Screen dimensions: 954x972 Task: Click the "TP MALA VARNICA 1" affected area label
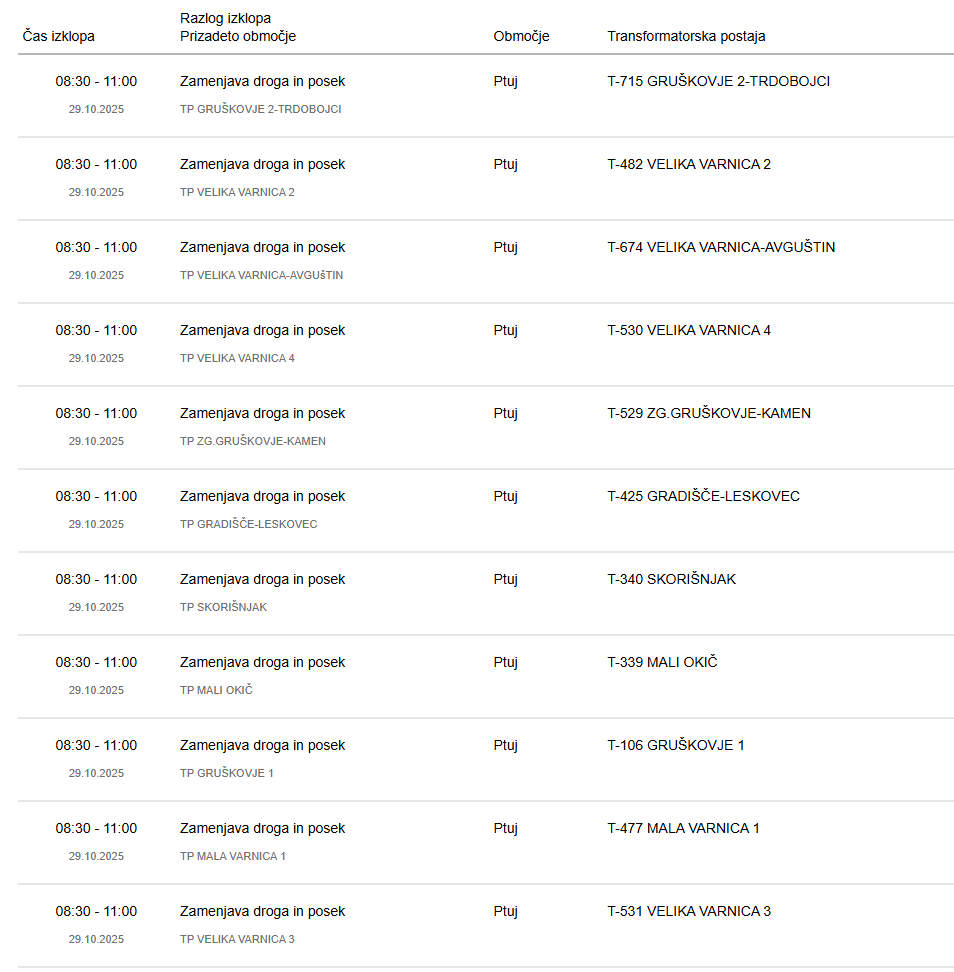click(232, 856)
